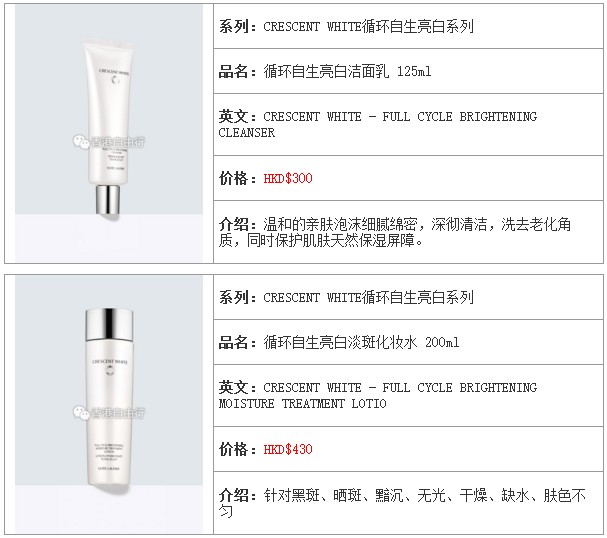Screen dimensions: 607x538
Task: Click crescent logo on lotion bottle
Action: tap(110, 370)
